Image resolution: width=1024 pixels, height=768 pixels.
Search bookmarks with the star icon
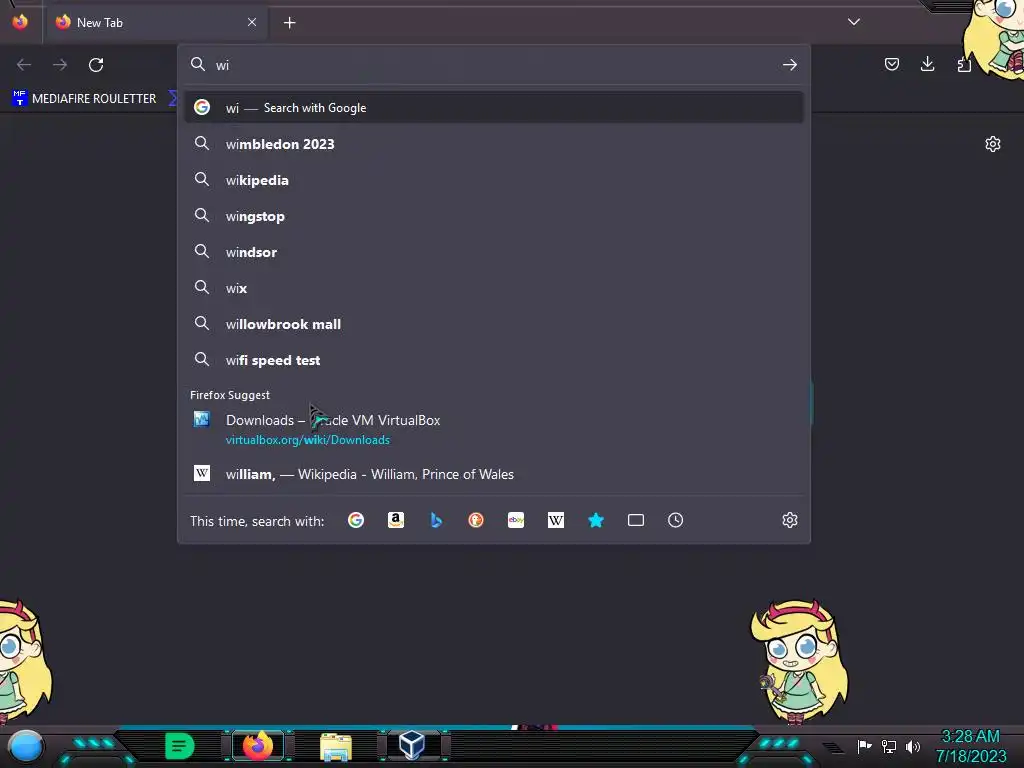click(596, 520)
